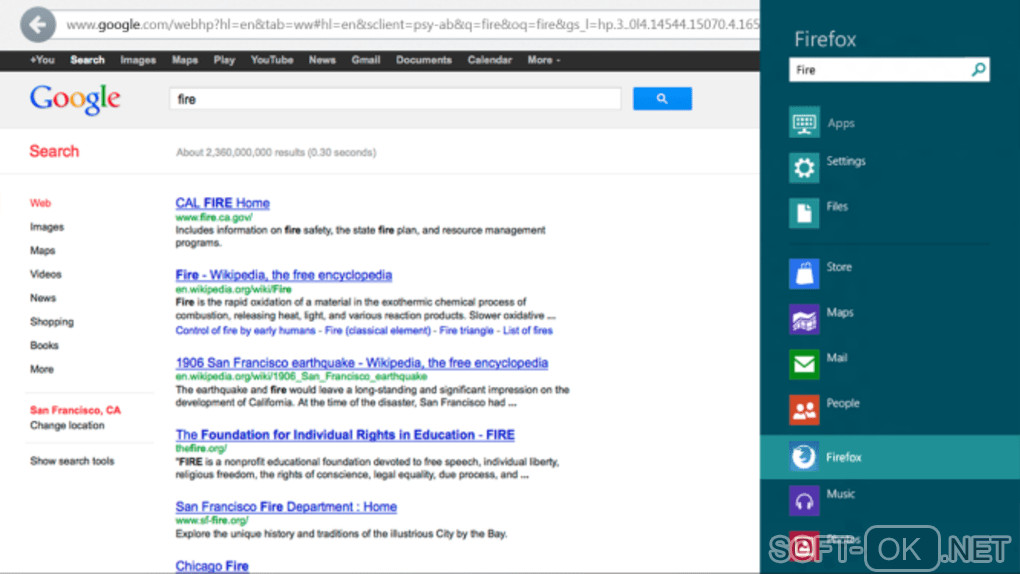The image size is (1020, 574).
Task: Click the www.sf-fire.org green URL
Action: tap(211, 520)
